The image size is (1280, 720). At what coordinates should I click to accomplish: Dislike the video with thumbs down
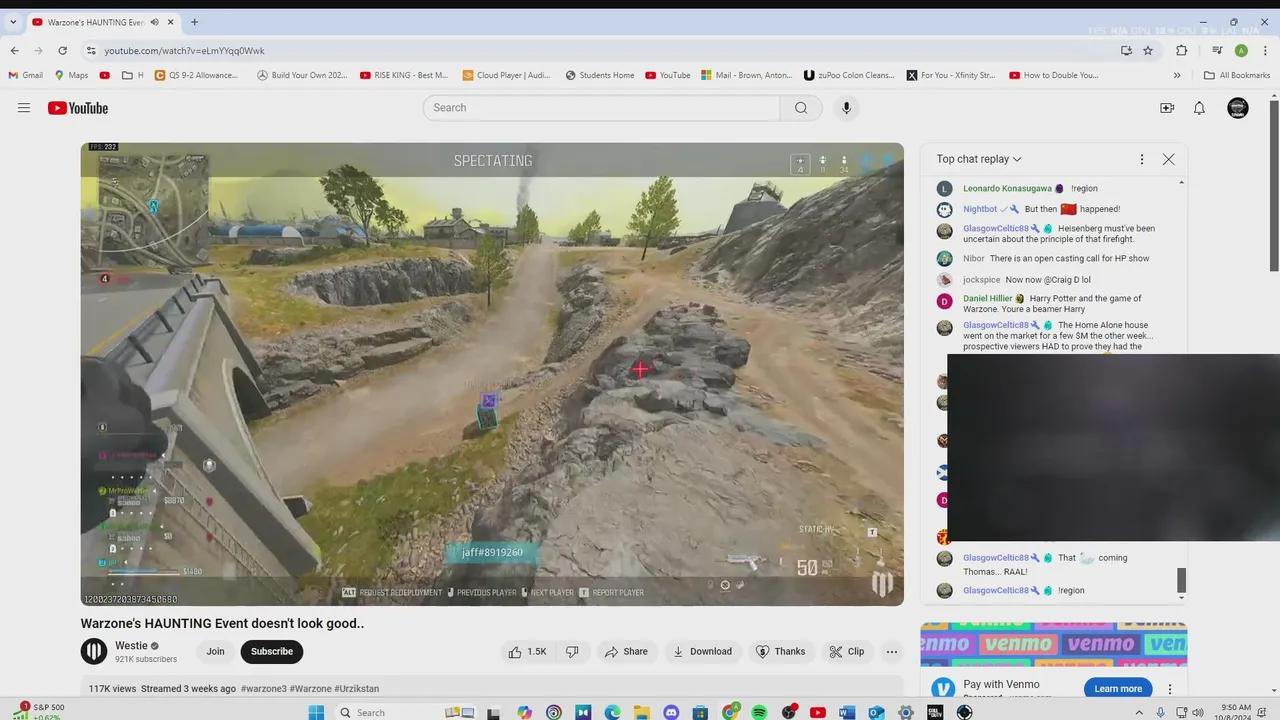pyautogui.click(x=572, y=651)
